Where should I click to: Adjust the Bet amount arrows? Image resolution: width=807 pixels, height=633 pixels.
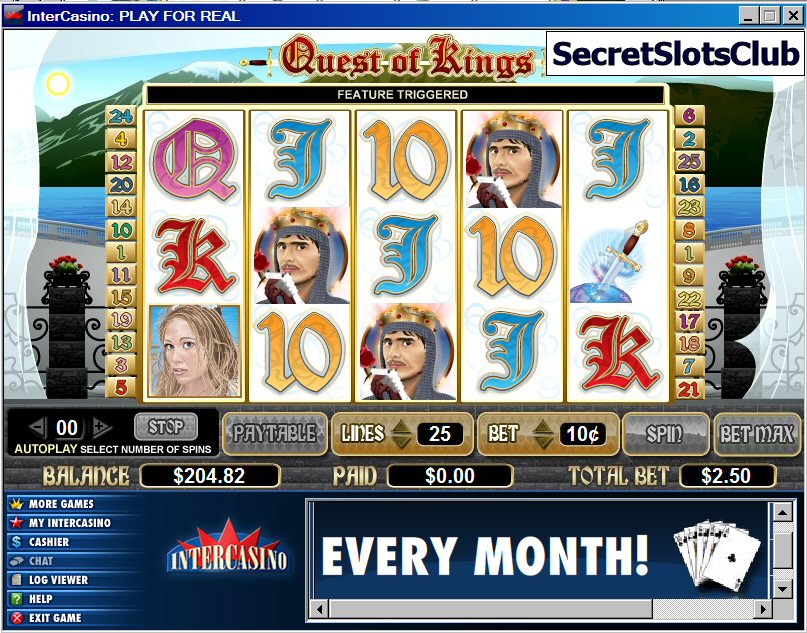[x=543, y=434]
